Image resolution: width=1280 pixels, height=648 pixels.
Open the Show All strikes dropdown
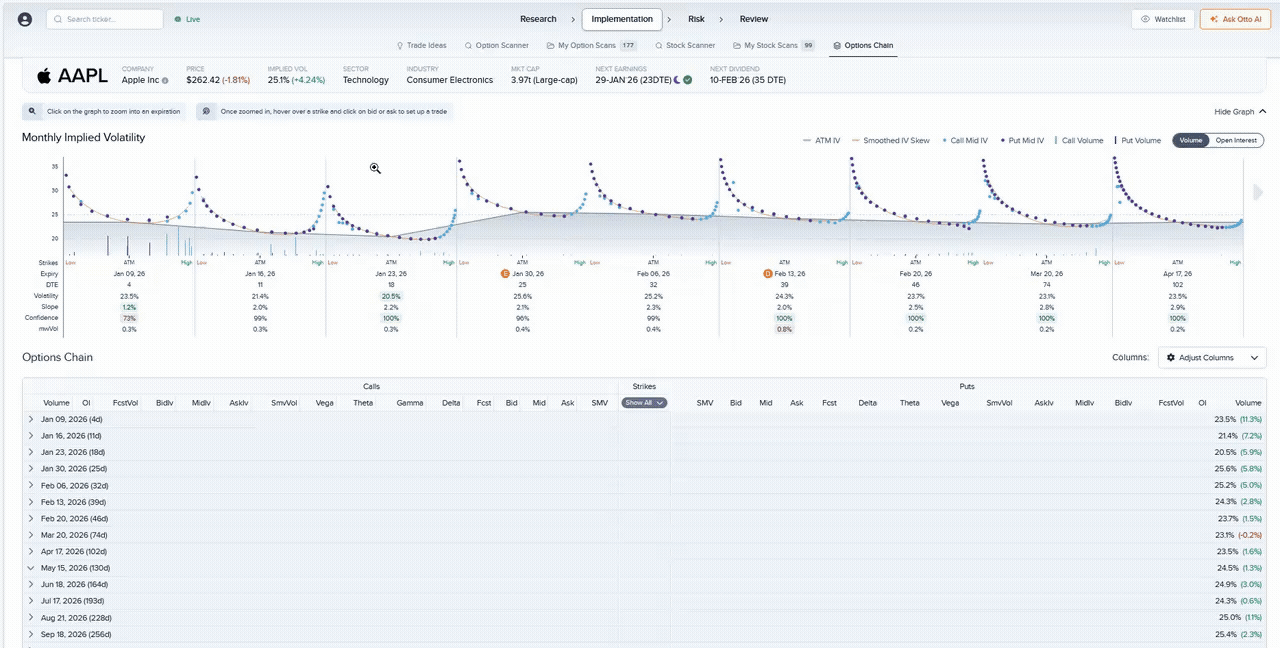(x=644, y=403)
